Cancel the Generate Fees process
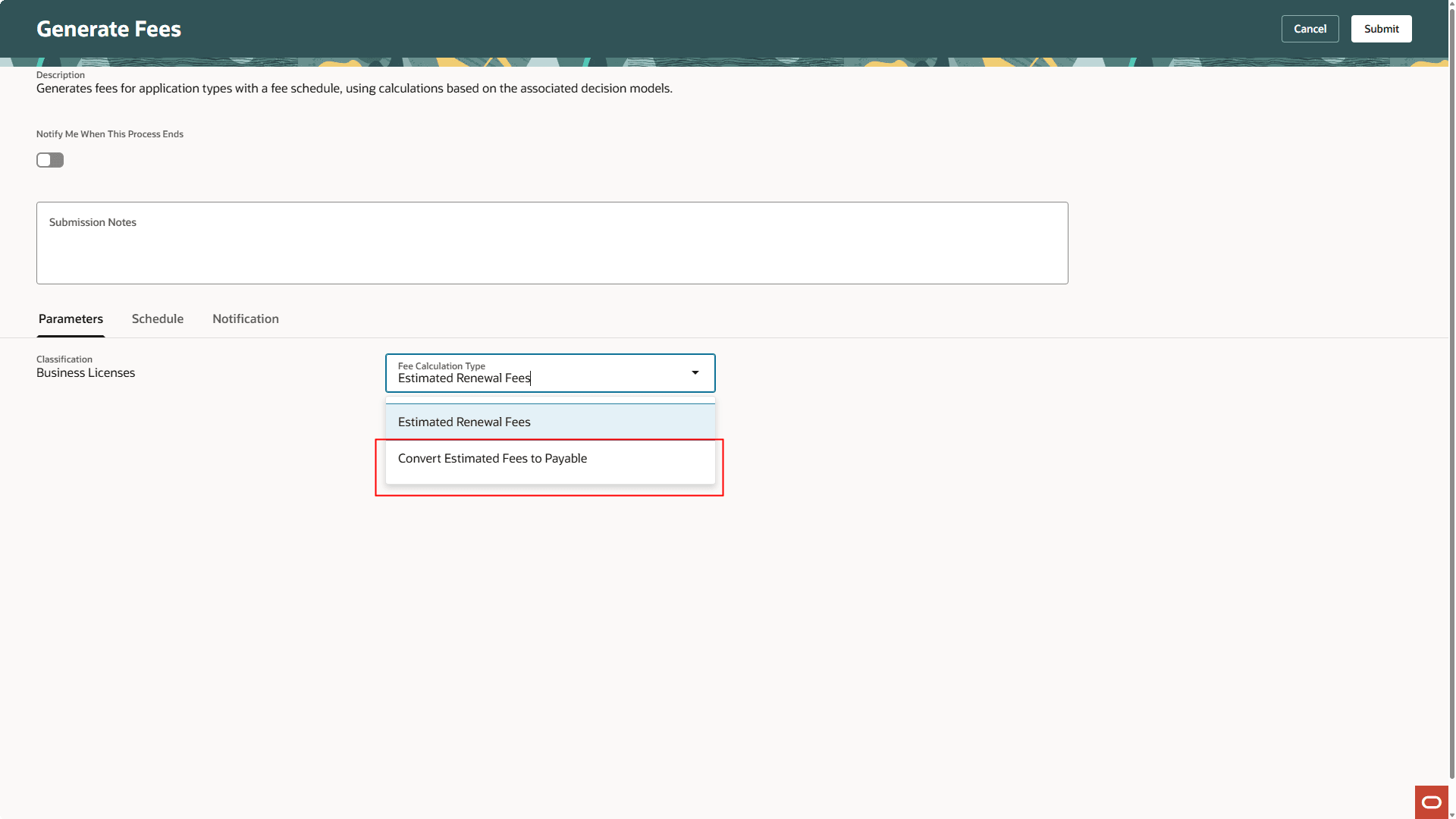The image size is (1456, 819). point(1310,28)
